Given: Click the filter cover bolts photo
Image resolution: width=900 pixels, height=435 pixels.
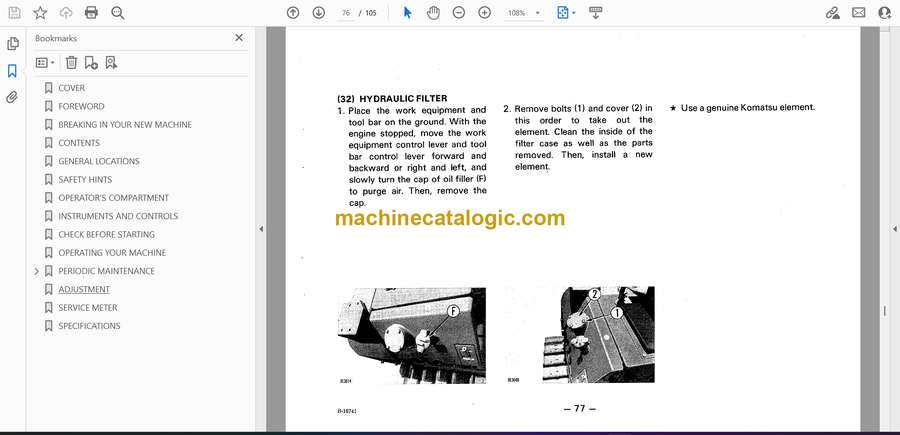Looking at the screenshot, I should coord(598,335).
